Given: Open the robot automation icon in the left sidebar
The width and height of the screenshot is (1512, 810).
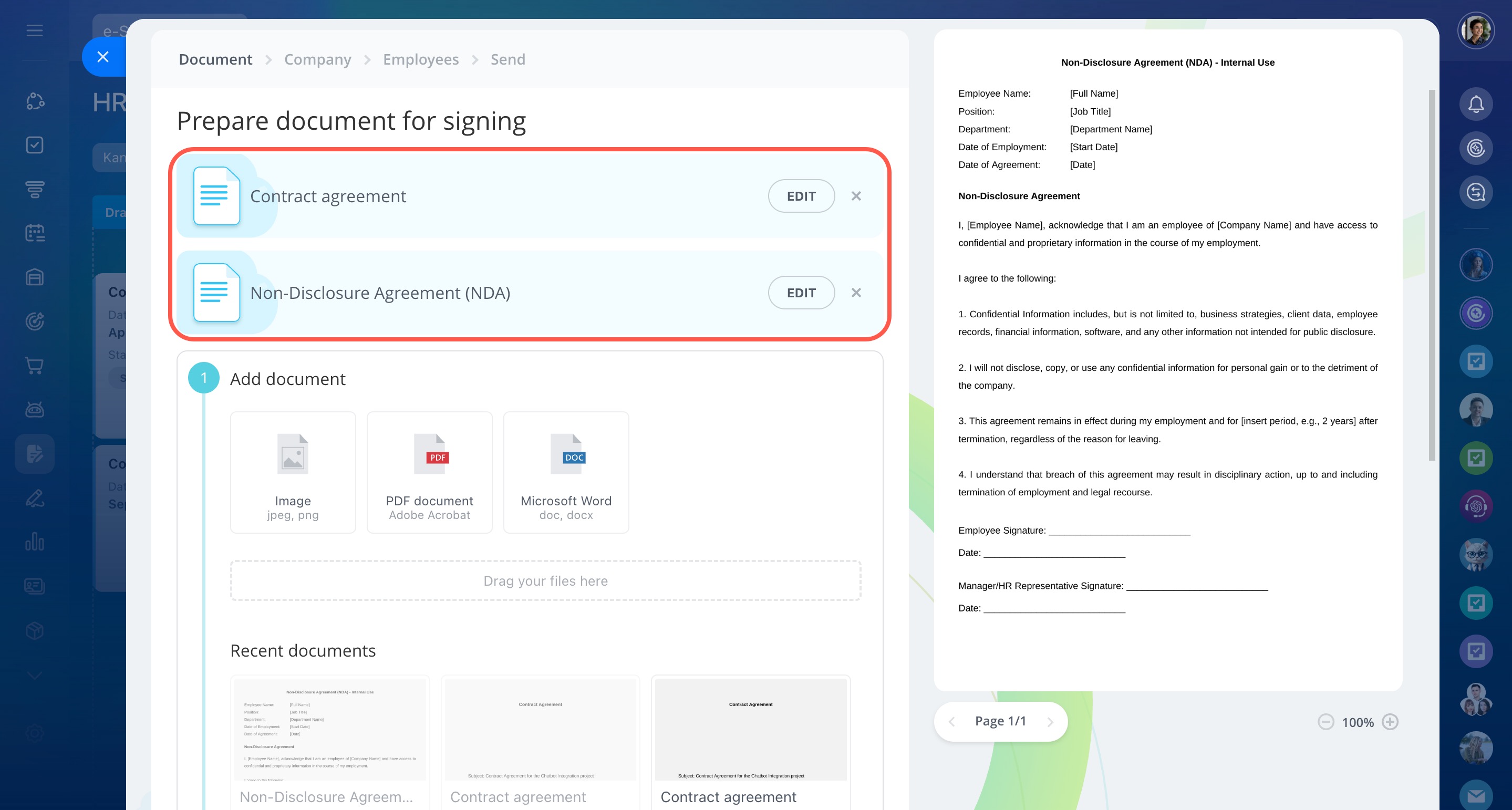Looking at the screenshot, I should (35, 409).
